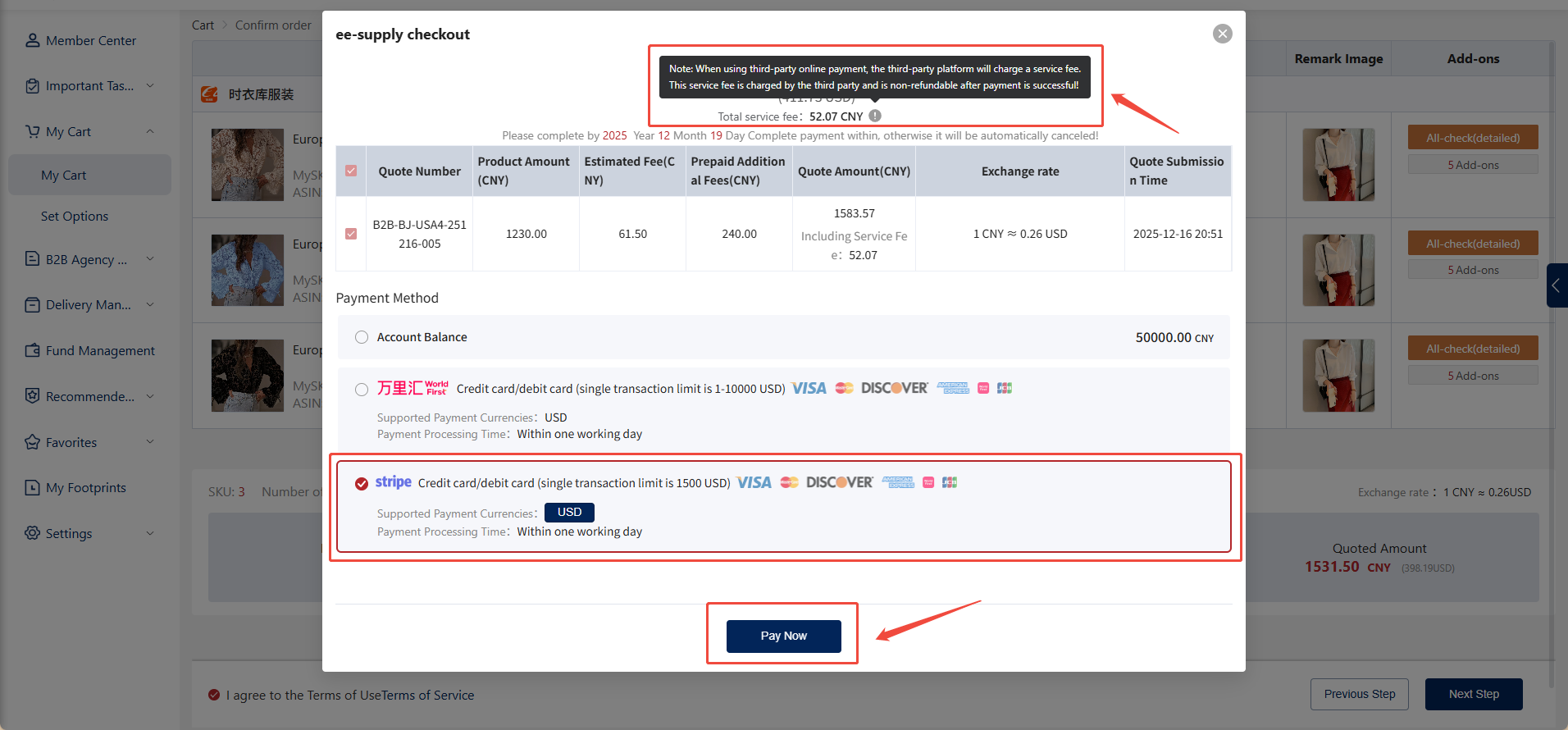
Task: Click the My Footprints icon
Action: click(32, 487)
